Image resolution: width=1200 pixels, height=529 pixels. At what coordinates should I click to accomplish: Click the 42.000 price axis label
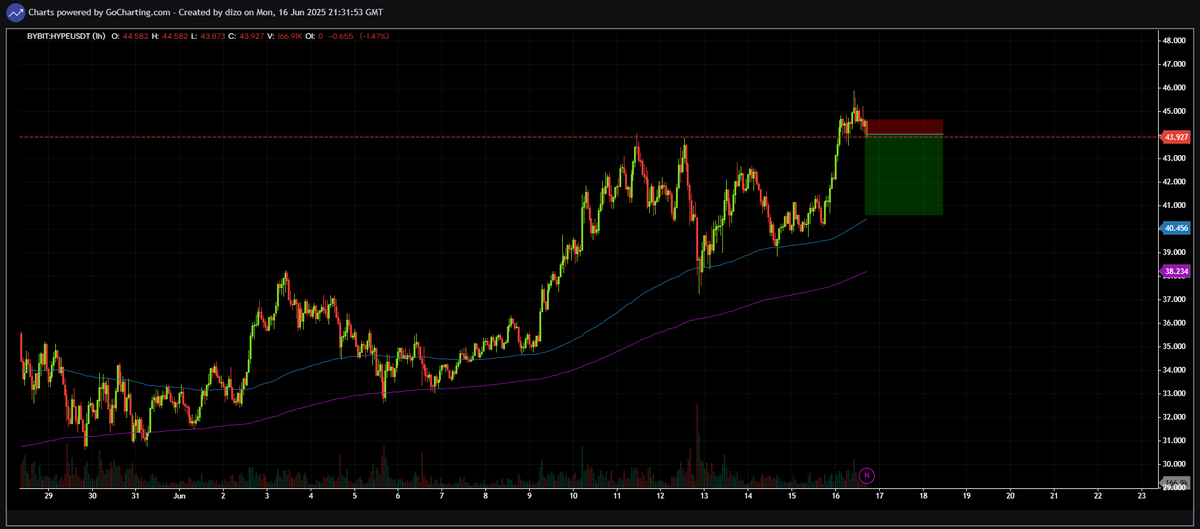[x=1173, y=182]
